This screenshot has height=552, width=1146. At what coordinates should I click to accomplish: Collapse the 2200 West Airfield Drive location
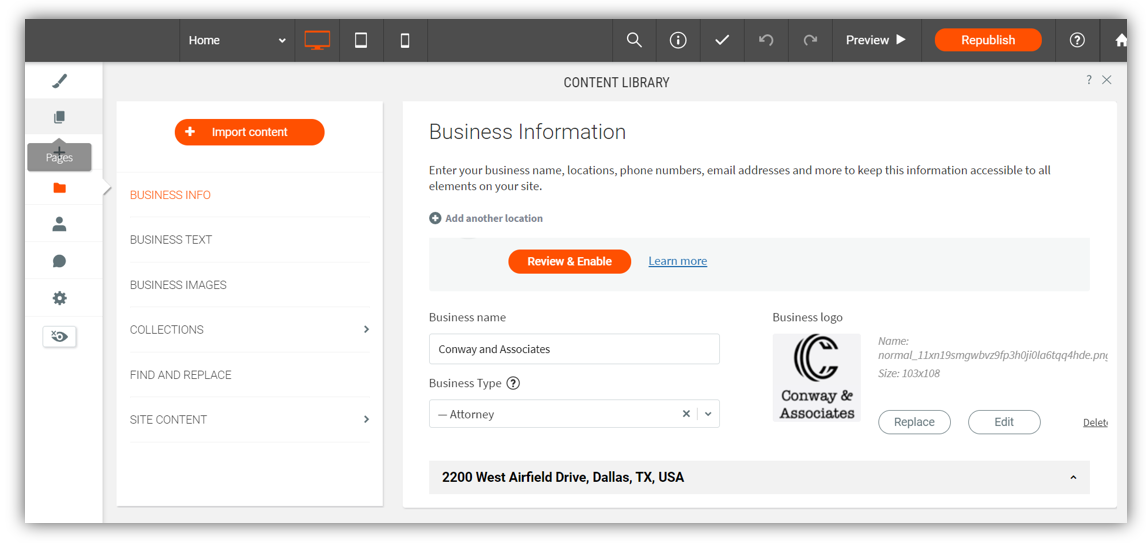1073,478
